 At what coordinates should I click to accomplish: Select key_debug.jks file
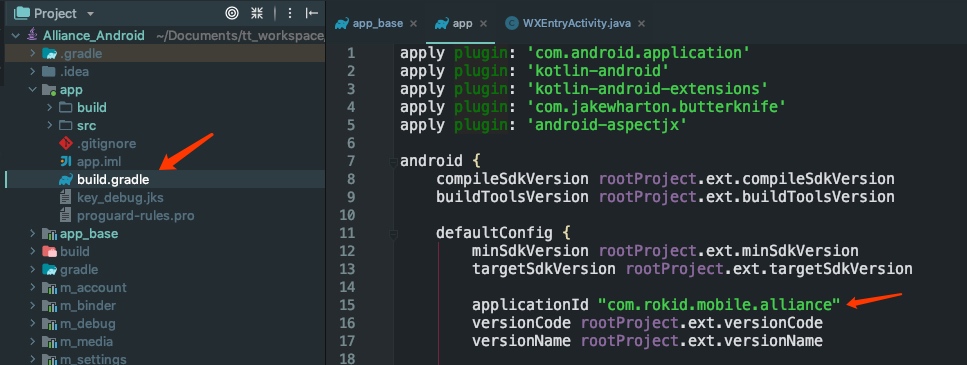pyautogui.click(x=120, y=198)
